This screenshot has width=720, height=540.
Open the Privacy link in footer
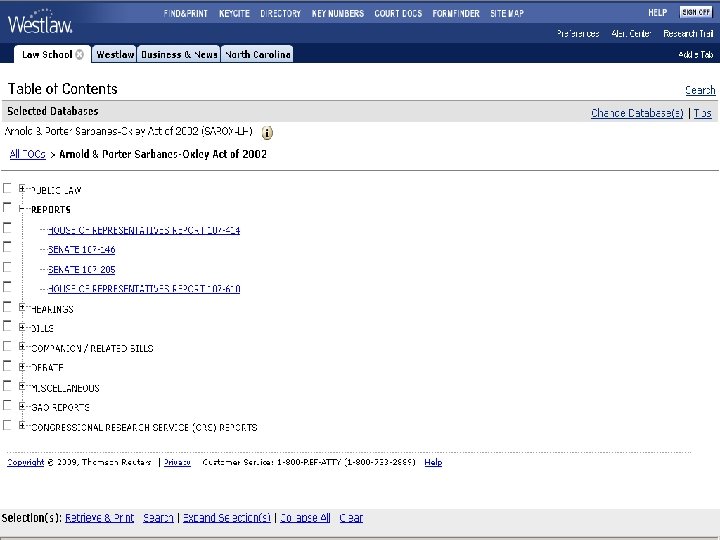pyautogui.click(x=177, y=462)
